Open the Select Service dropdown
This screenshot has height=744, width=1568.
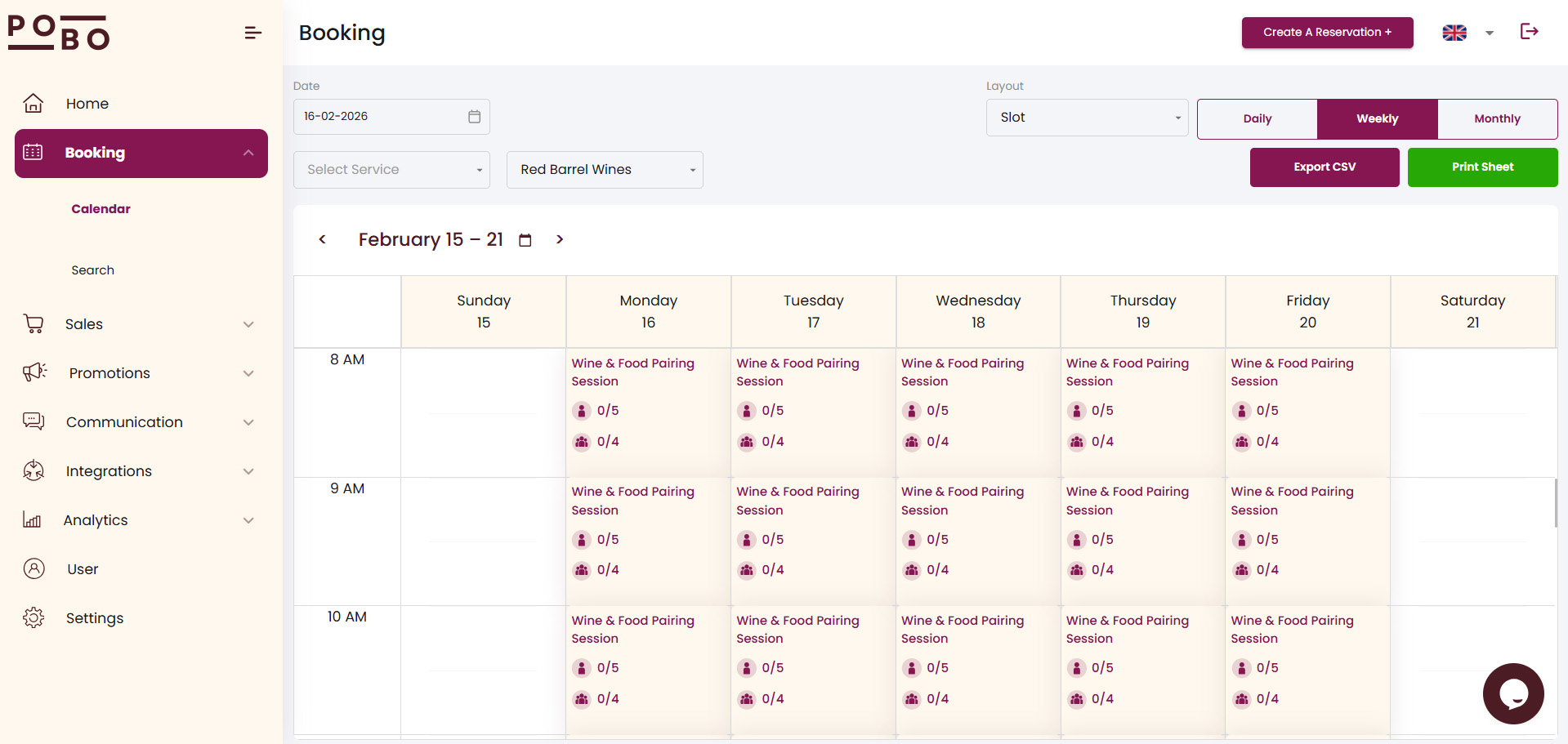click(391, 170)
